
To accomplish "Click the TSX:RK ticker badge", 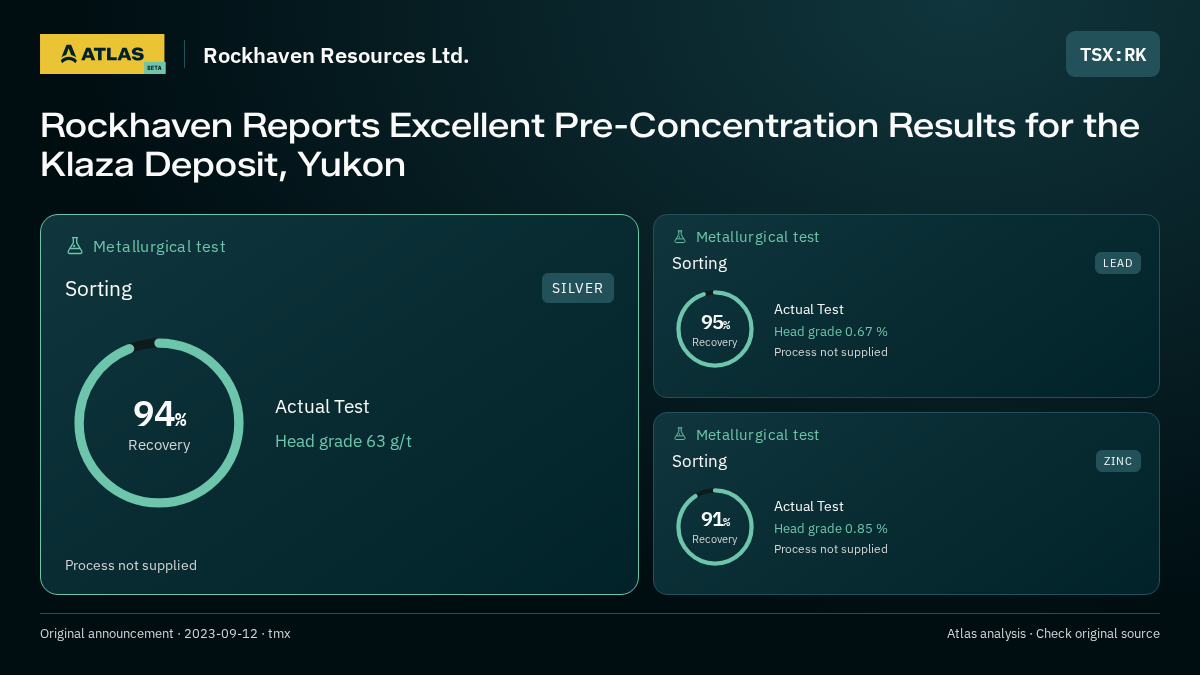I will (x=1113, y=54).
